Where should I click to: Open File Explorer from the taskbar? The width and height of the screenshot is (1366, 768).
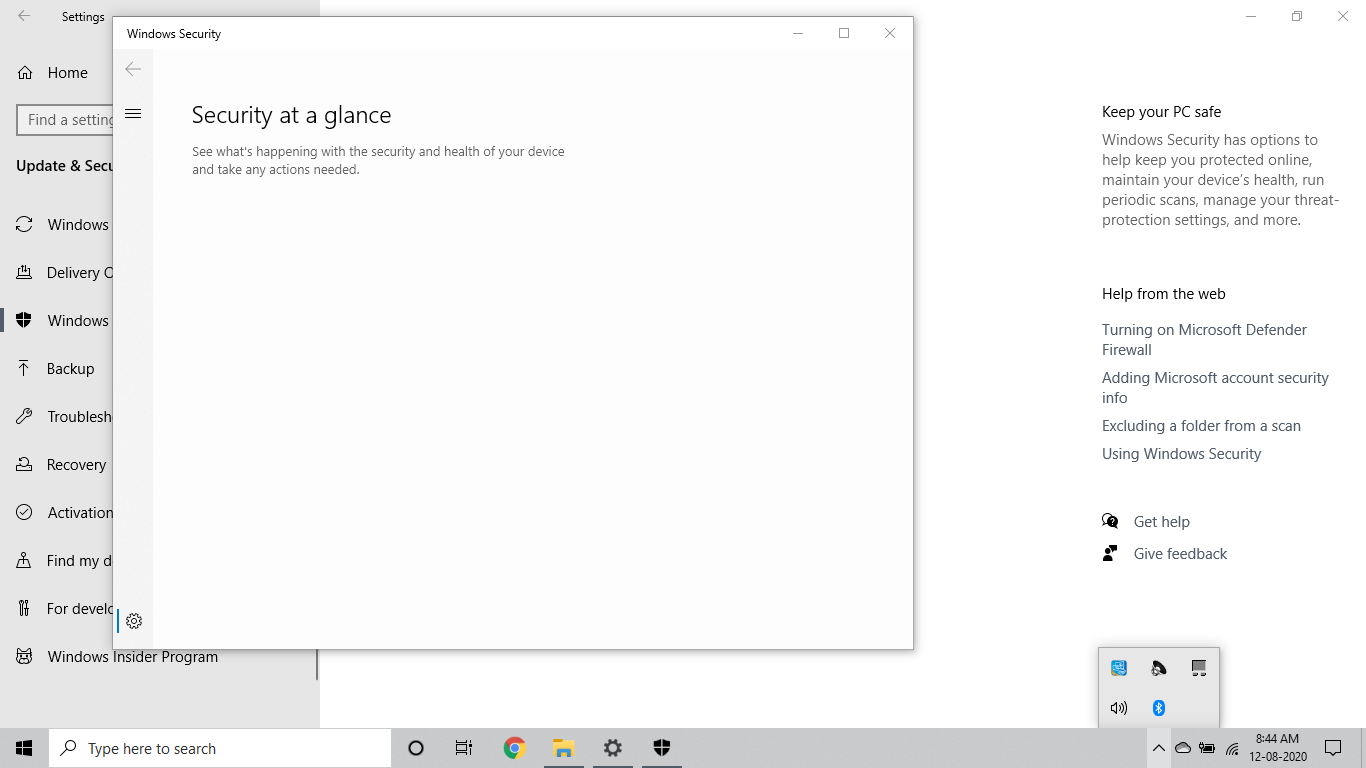pos(563,748)
